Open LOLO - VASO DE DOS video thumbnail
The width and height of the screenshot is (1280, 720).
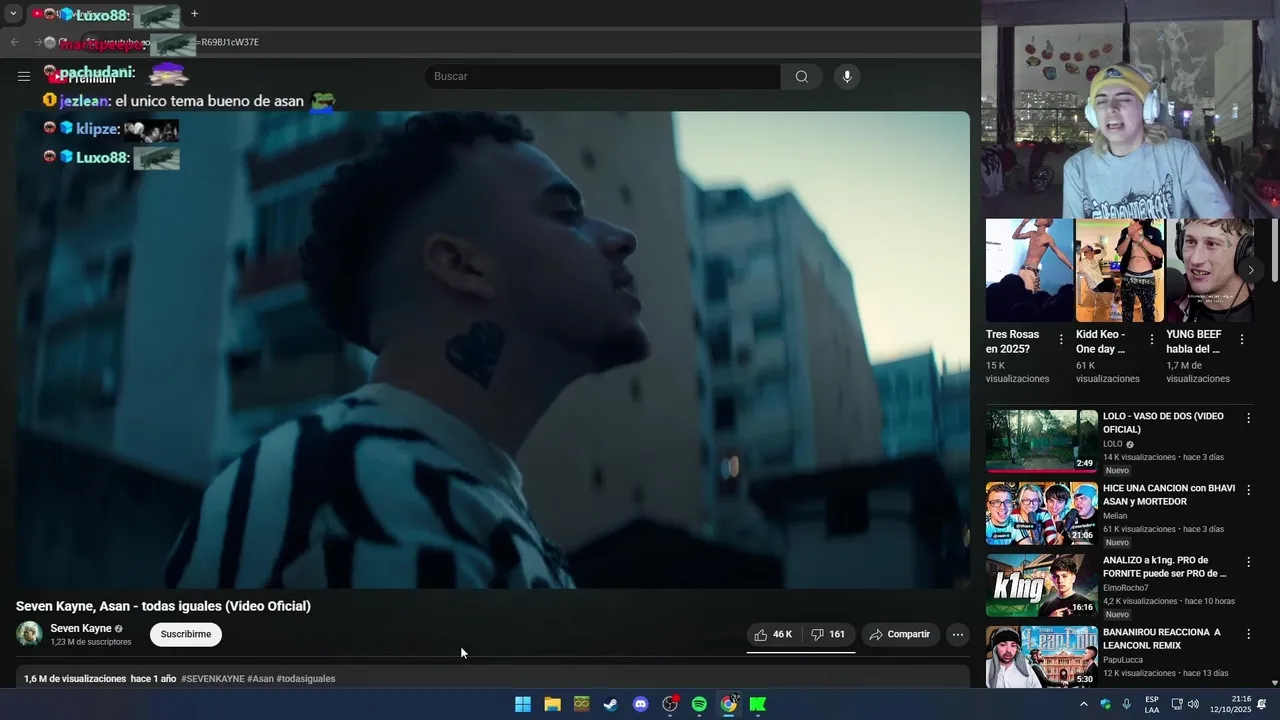[x=1041, y=441]
